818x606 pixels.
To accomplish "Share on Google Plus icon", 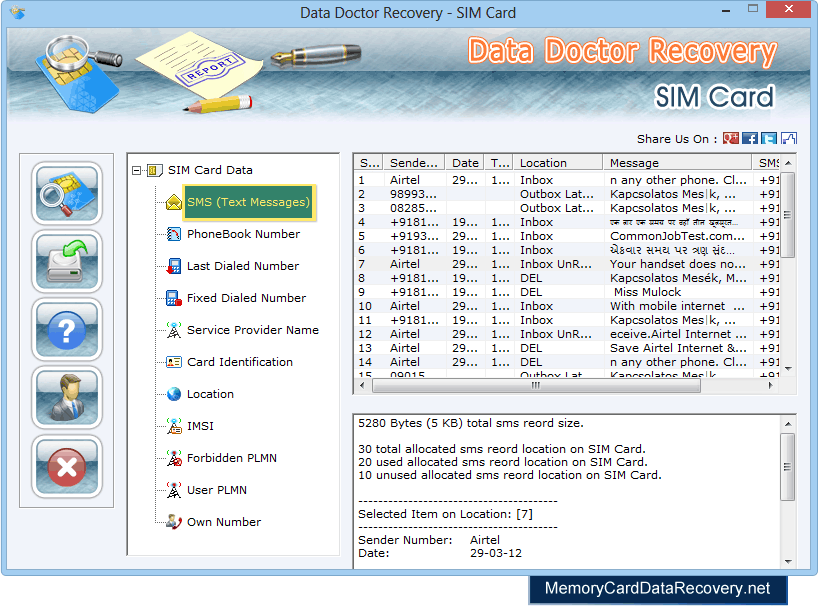I will coord(730,138).
